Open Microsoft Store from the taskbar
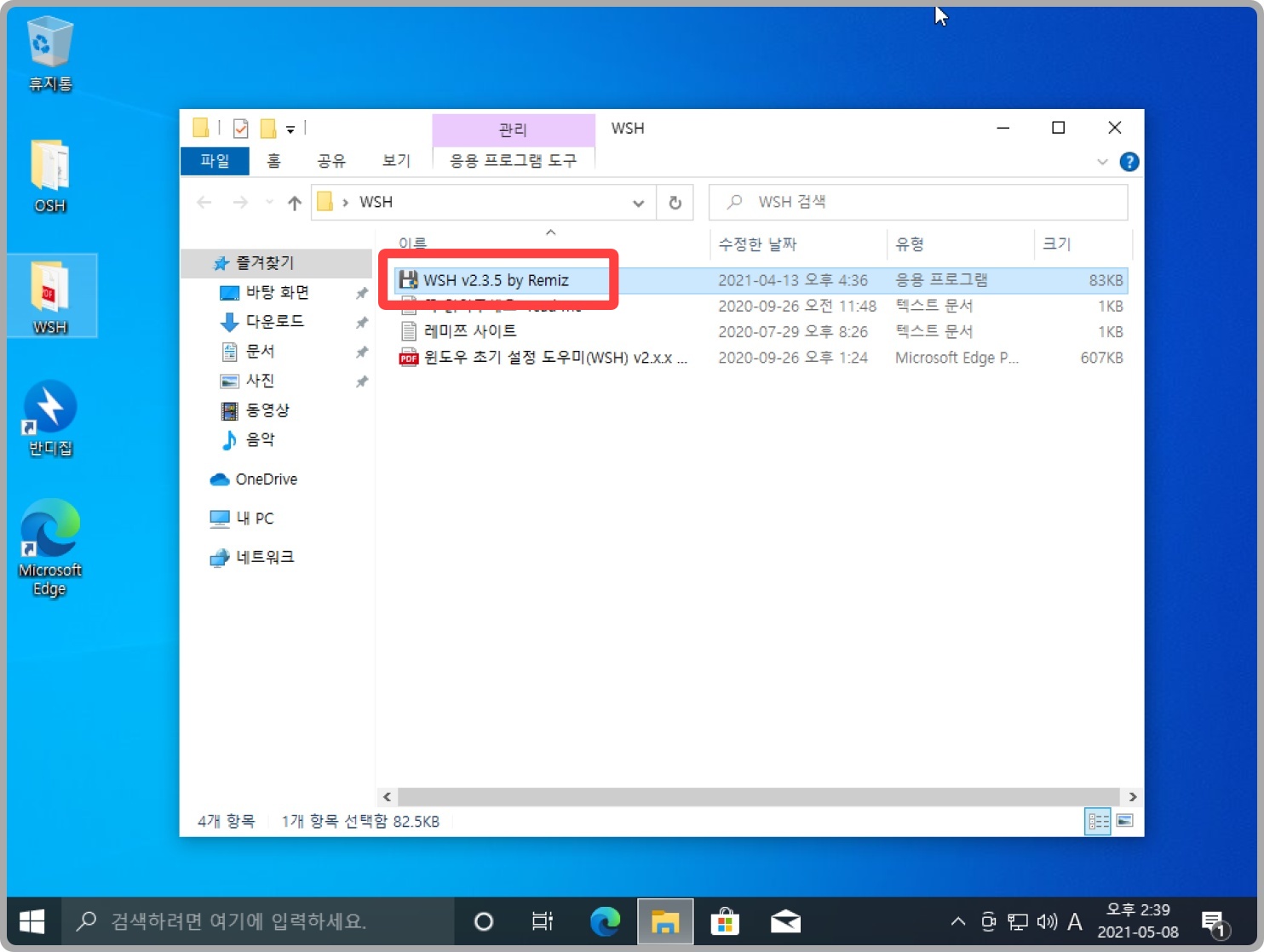The height and width of the screenshot is (952, 1264). [725, 921]
